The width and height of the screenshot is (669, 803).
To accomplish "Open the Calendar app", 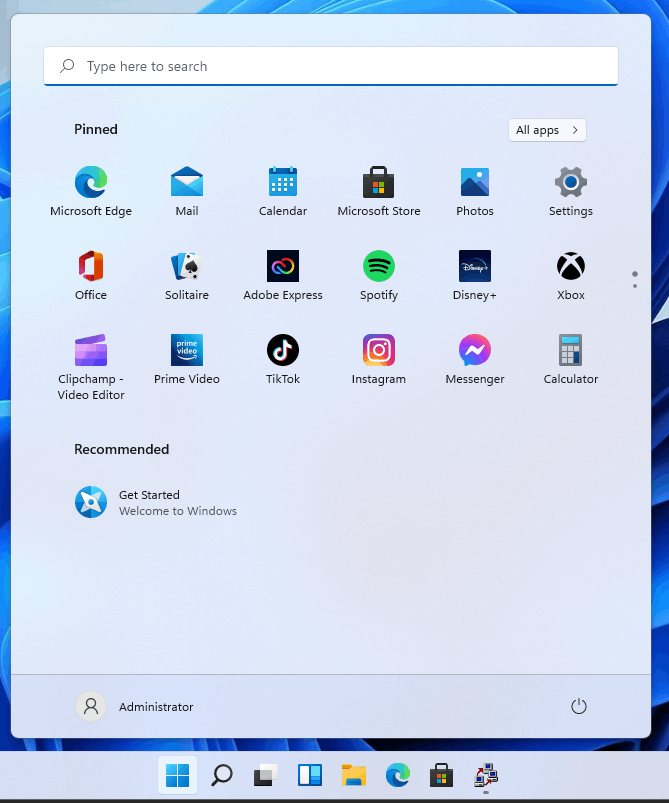I will [283, 192].
